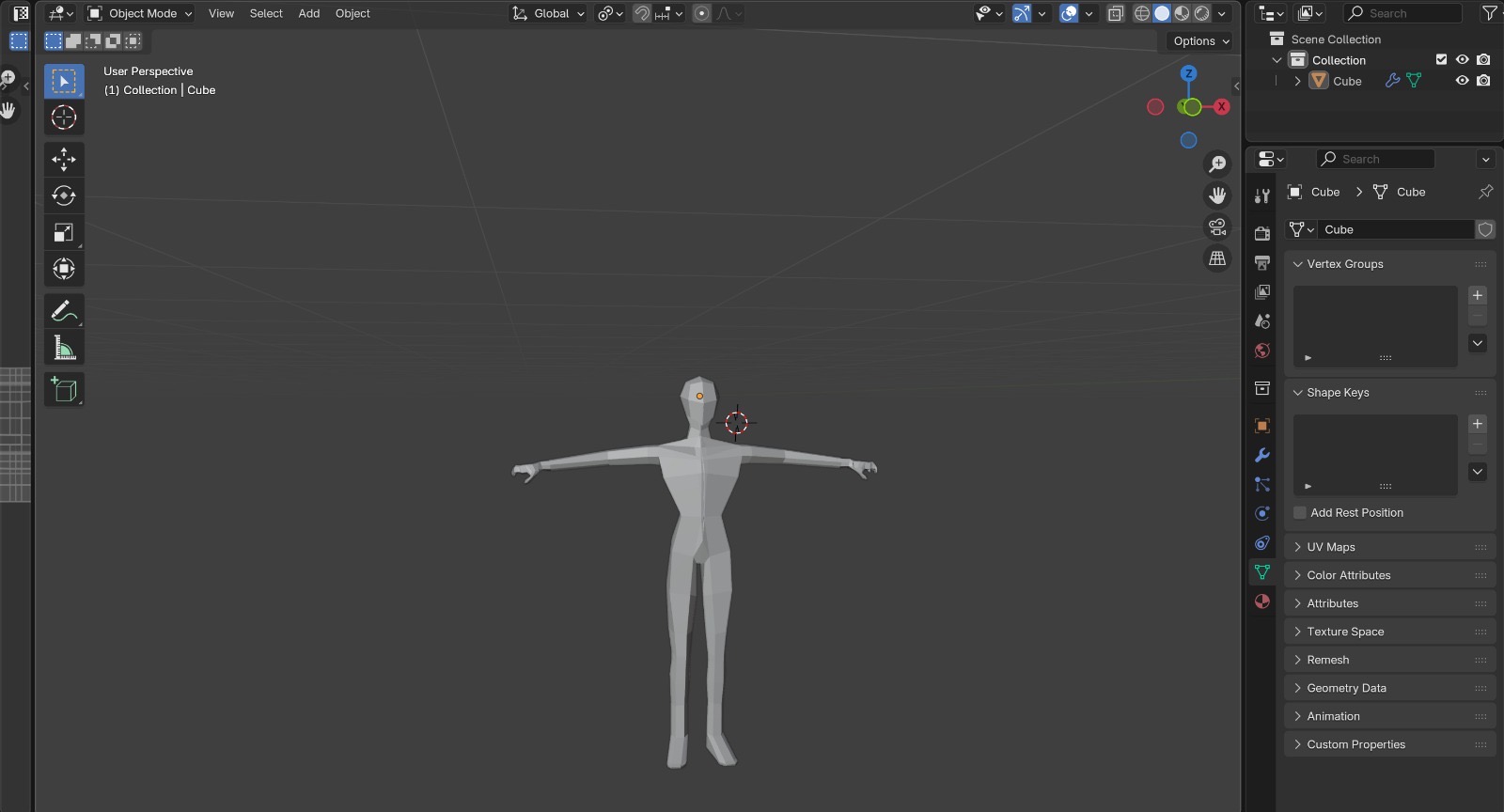Select the Move tool in toolbar
1504x812 pixels.
coord(64,159)
